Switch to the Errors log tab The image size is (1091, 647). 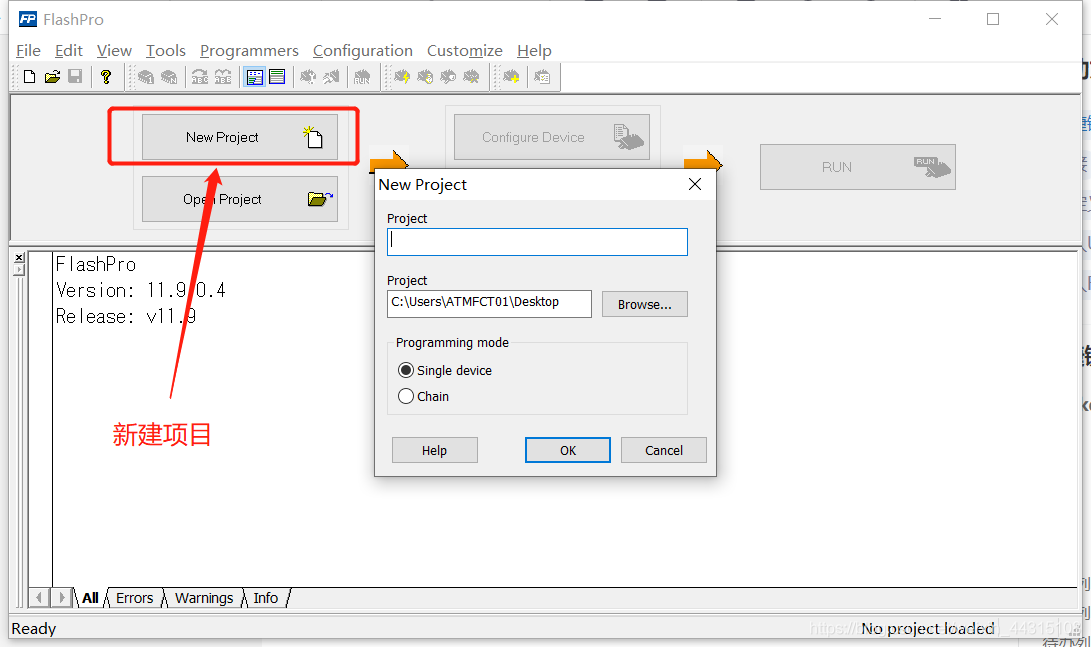pyautogui.click(x=134, y=598)
